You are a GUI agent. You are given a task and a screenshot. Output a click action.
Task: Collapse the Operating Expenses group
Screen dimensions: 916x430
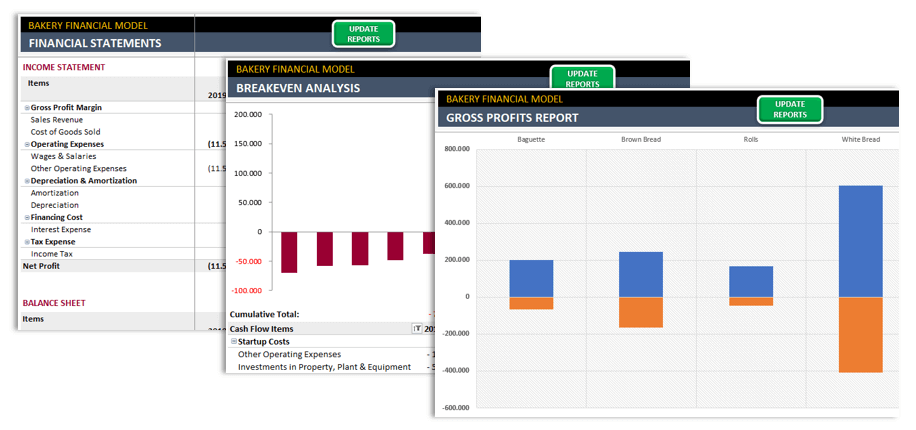tap(27, 144)
